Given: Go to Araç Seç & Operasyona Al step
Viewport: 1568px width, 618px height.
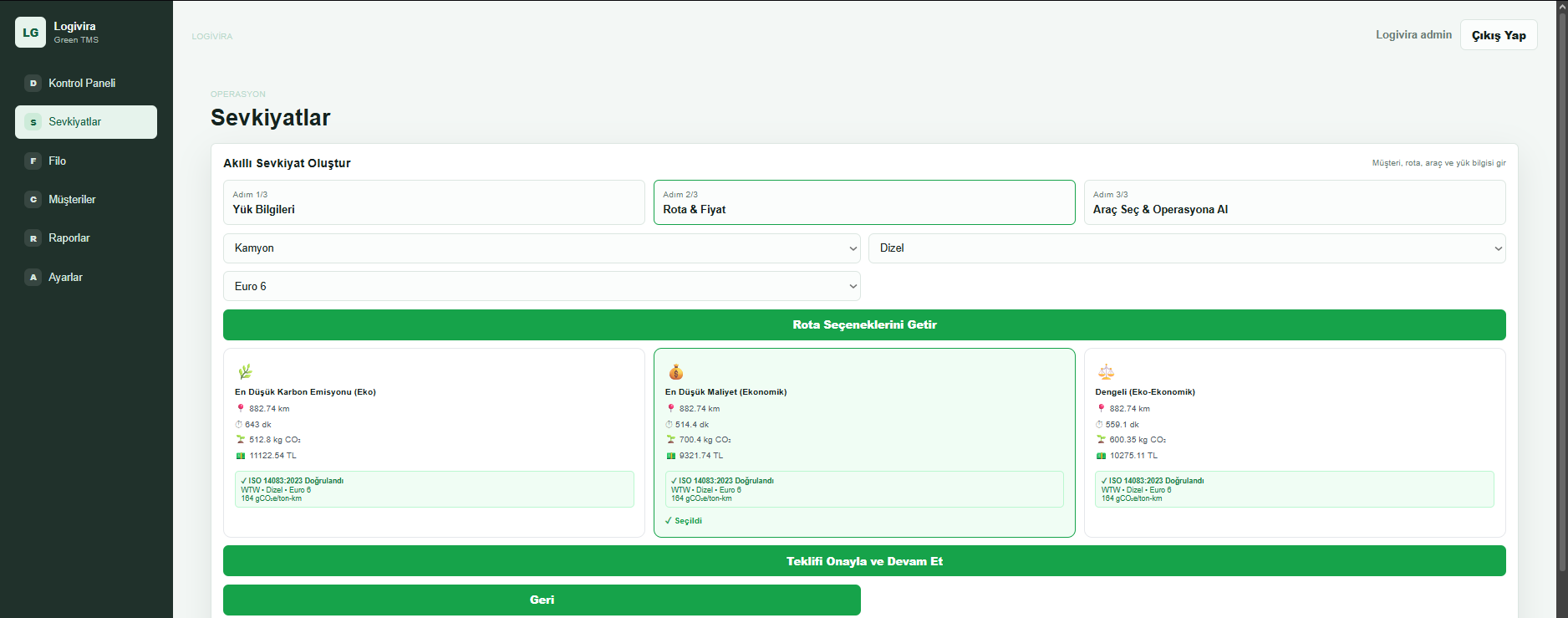Looking at the screenshot, I should click(1295, 202).
